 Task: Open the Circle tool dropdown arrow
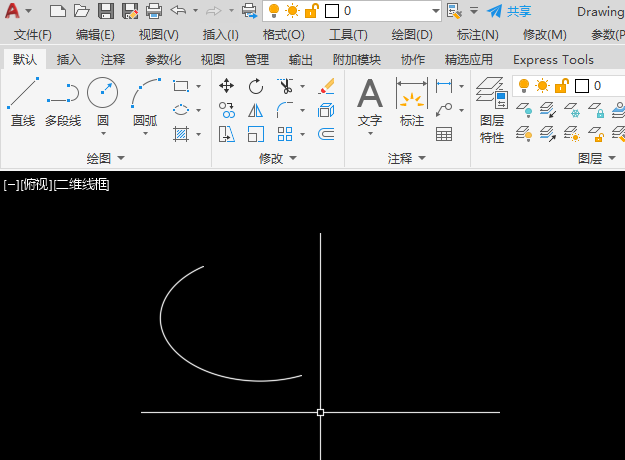click(103, 134)
